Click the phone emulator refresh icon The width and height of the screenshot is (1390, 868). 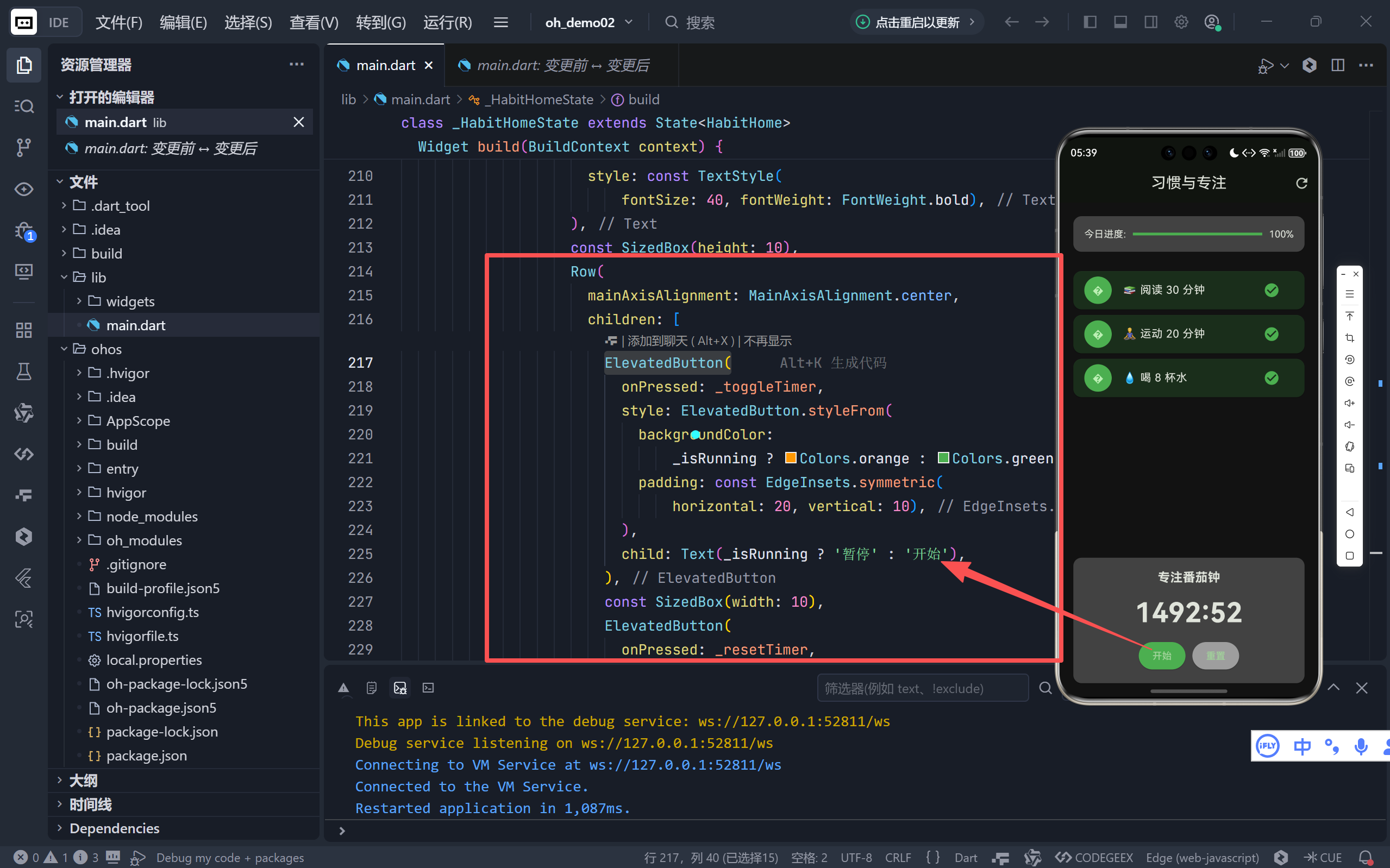pos(1301,183)
